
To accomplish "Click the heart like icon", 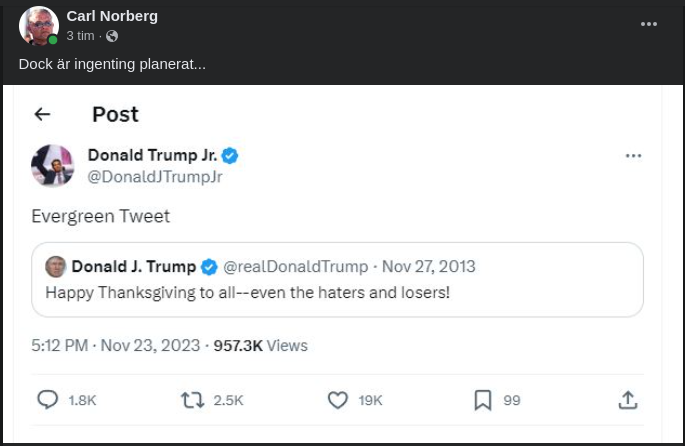I will tap(338, 400).
